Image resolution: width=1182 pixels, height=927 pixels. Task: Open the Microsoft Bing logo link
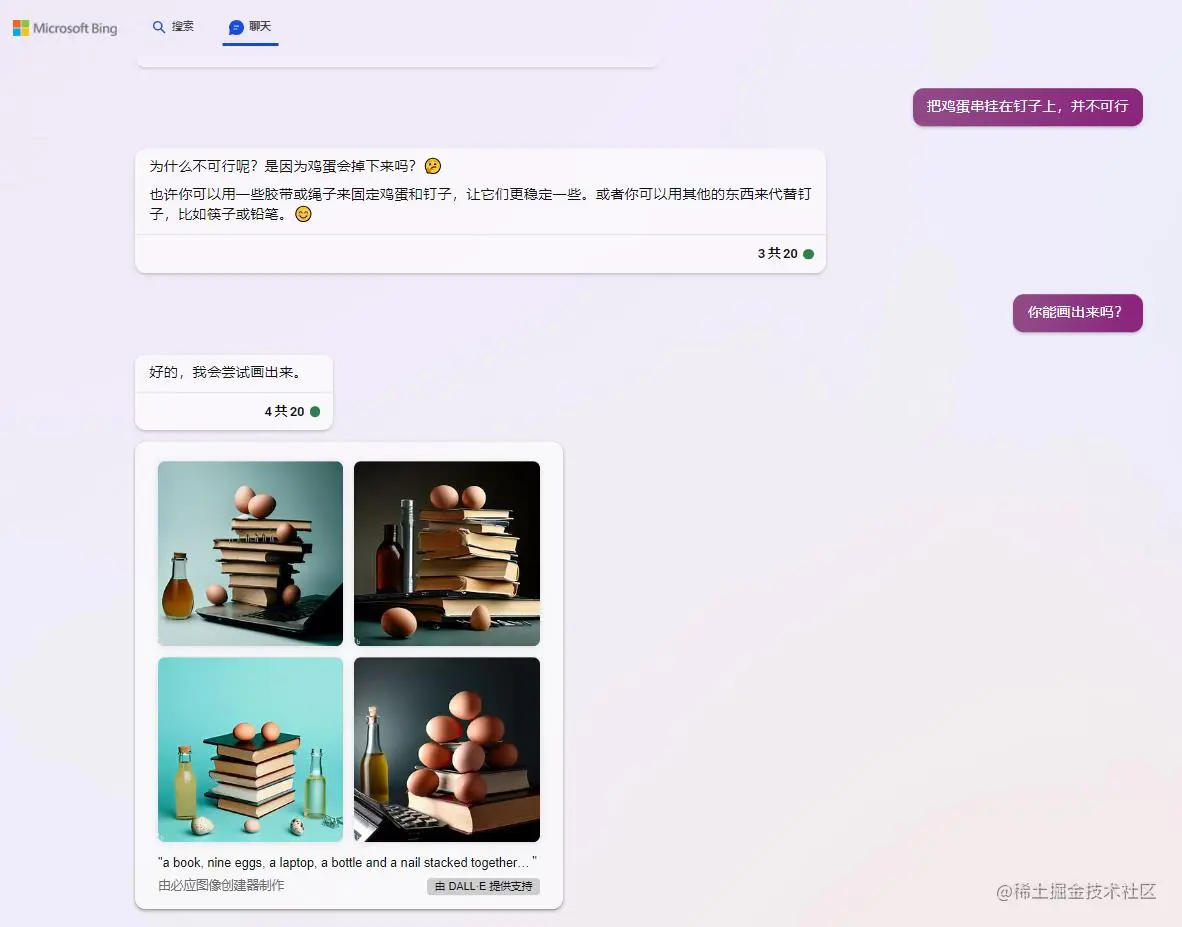point(66,28)
